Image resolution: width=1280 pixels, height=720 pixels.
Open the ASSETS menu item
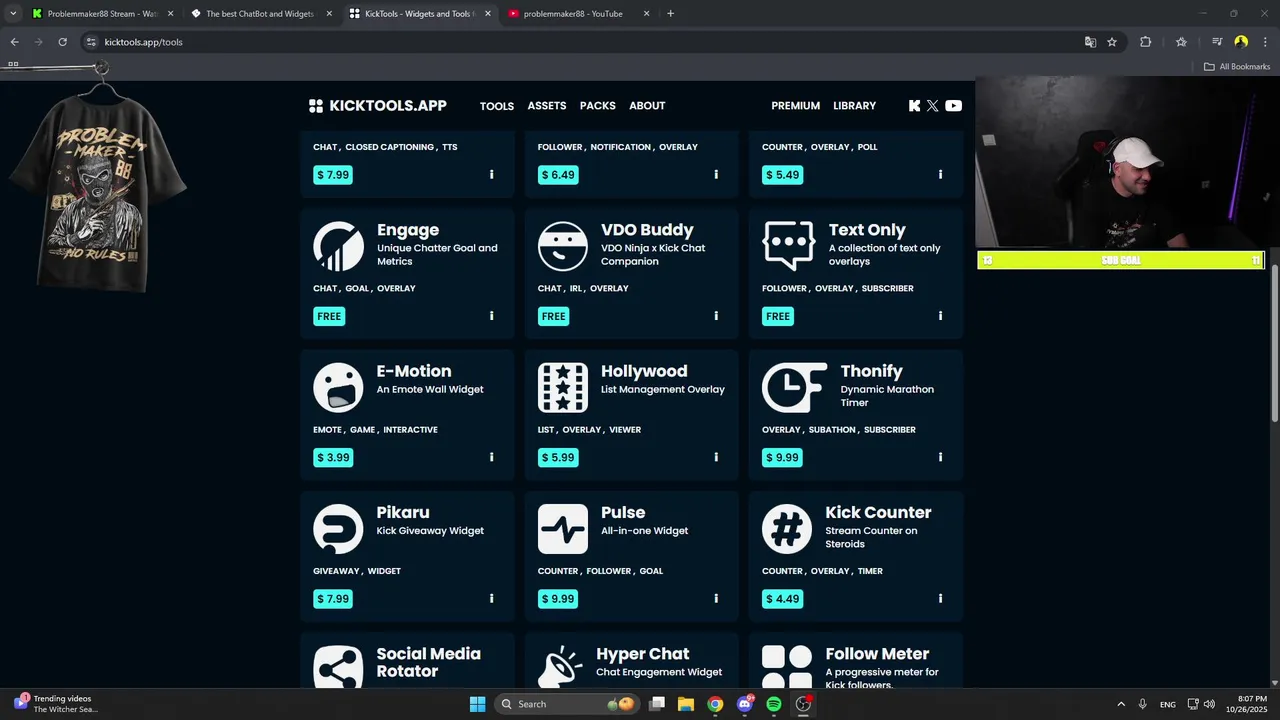point(547,106)
